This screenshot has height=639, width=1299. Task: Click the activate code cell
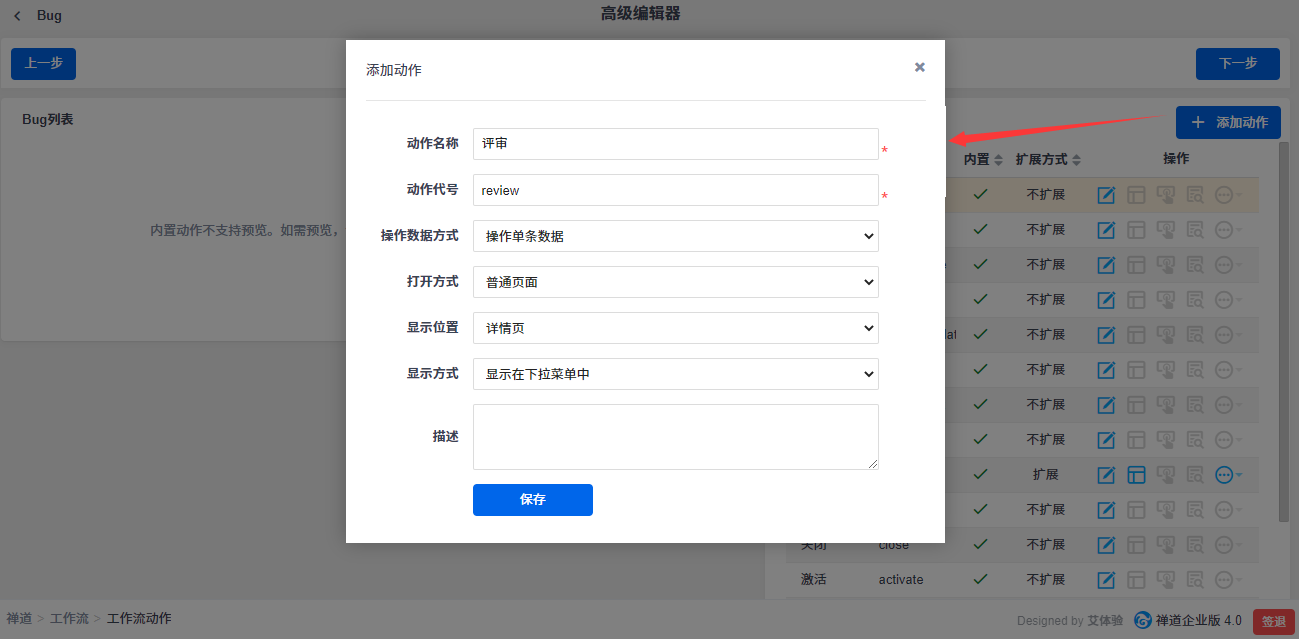tap(901, 580)
